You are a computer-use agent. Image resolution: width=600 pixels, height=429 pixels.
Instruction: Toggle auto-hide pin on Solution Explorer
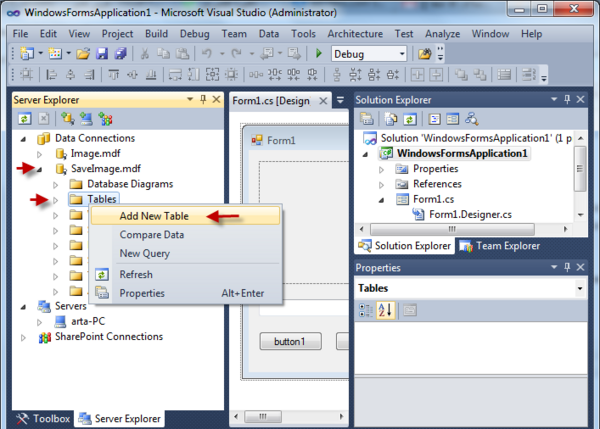(567, 100)
